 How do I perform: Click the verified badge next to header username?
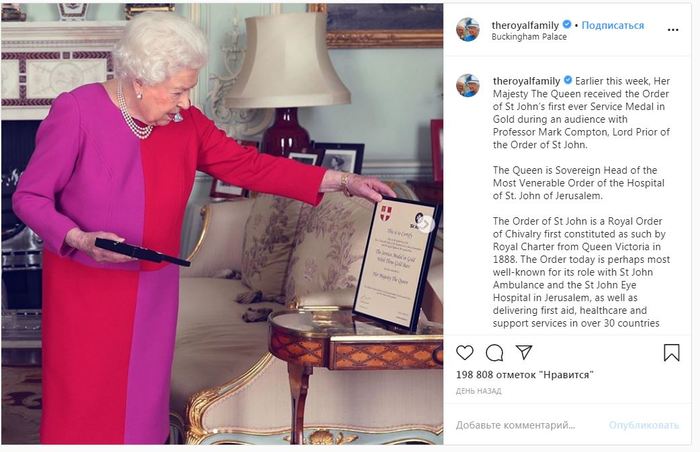(567, 25)
